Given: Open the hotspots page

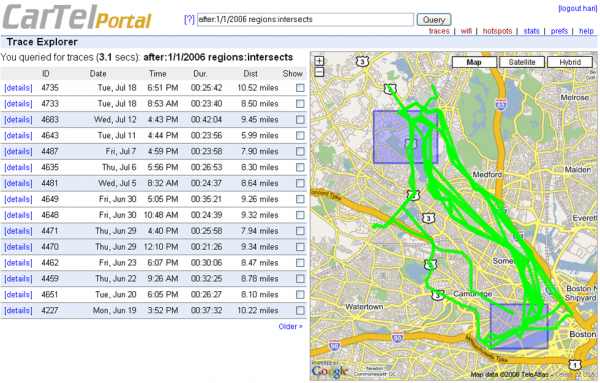Looking at the screenshot, I should (497, 31).
